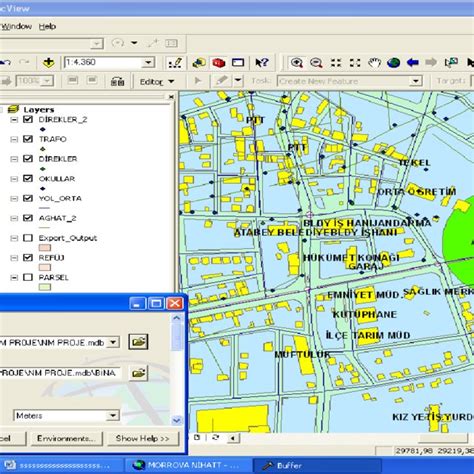Toggle the OKULLAR layer checkbox

coord(28,178)
